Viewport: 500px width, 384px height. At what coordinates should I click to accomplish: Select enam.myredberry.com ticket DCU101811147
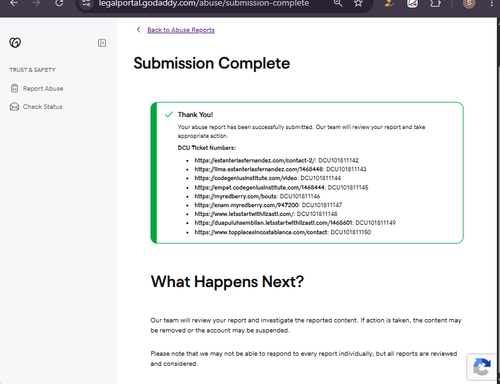tap(268, 205)
